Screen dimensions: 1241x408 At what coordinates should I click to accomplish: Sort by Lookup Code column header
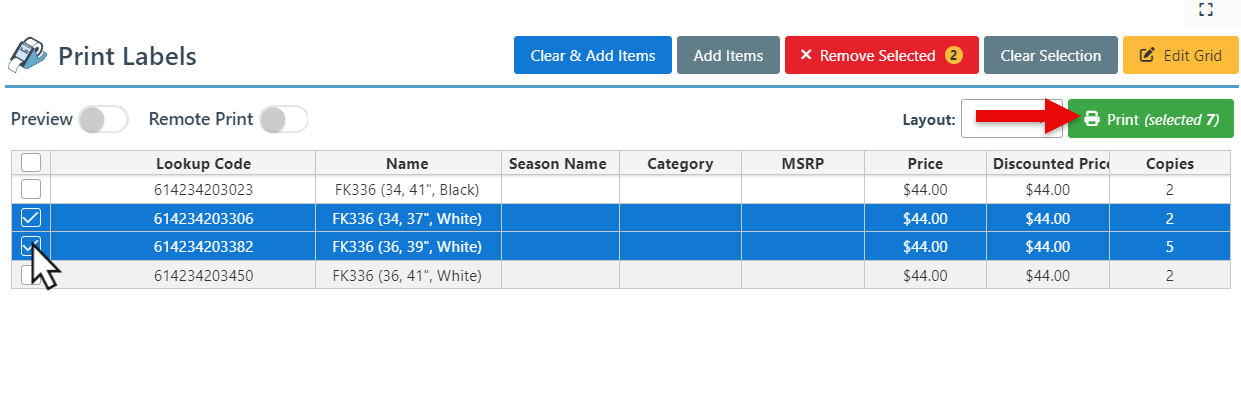[203, 164]
